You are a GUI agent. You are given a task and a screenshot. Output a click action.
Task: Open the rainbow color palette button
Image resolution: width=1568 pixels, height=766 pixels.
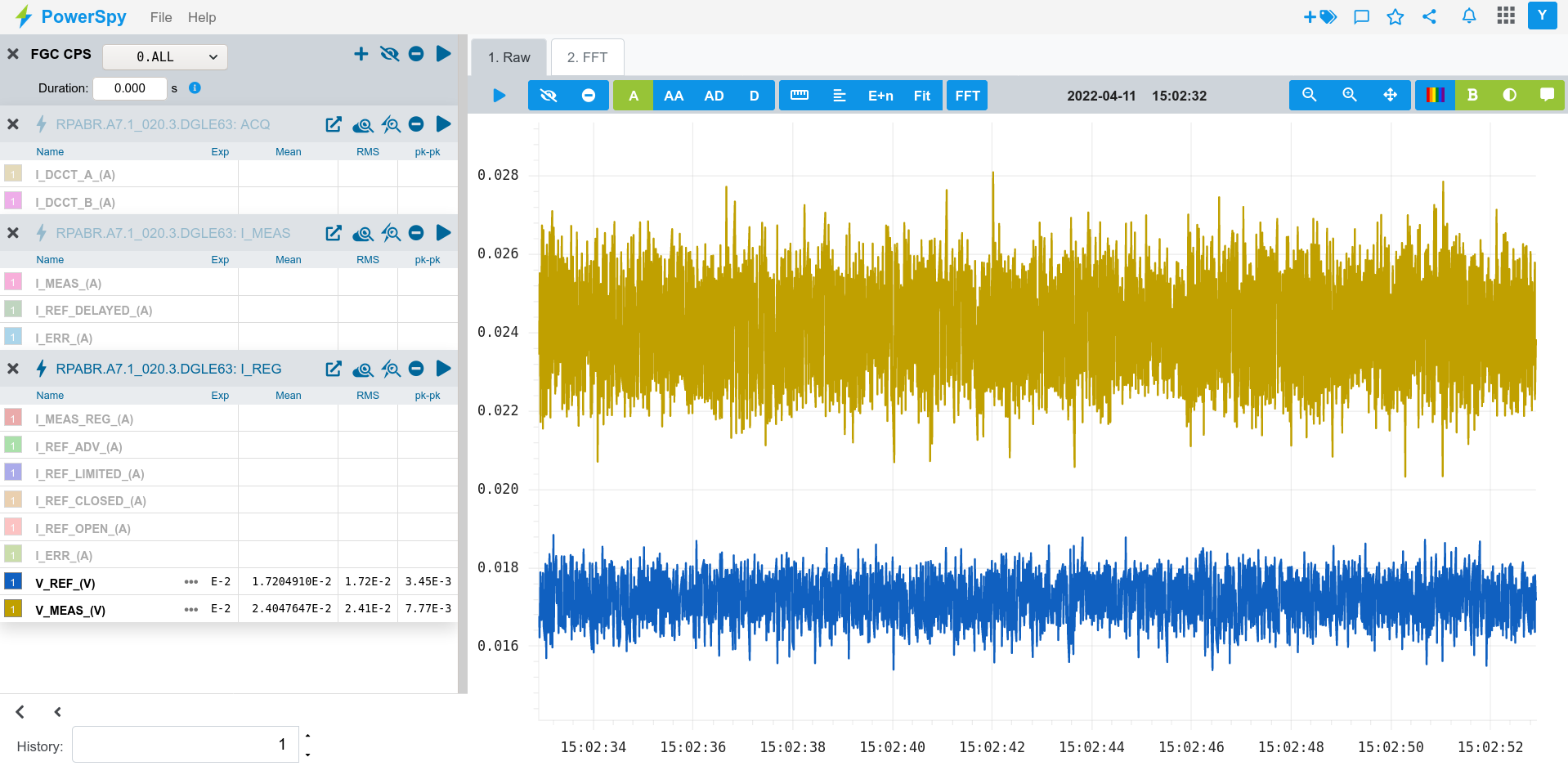point(1435,95)
